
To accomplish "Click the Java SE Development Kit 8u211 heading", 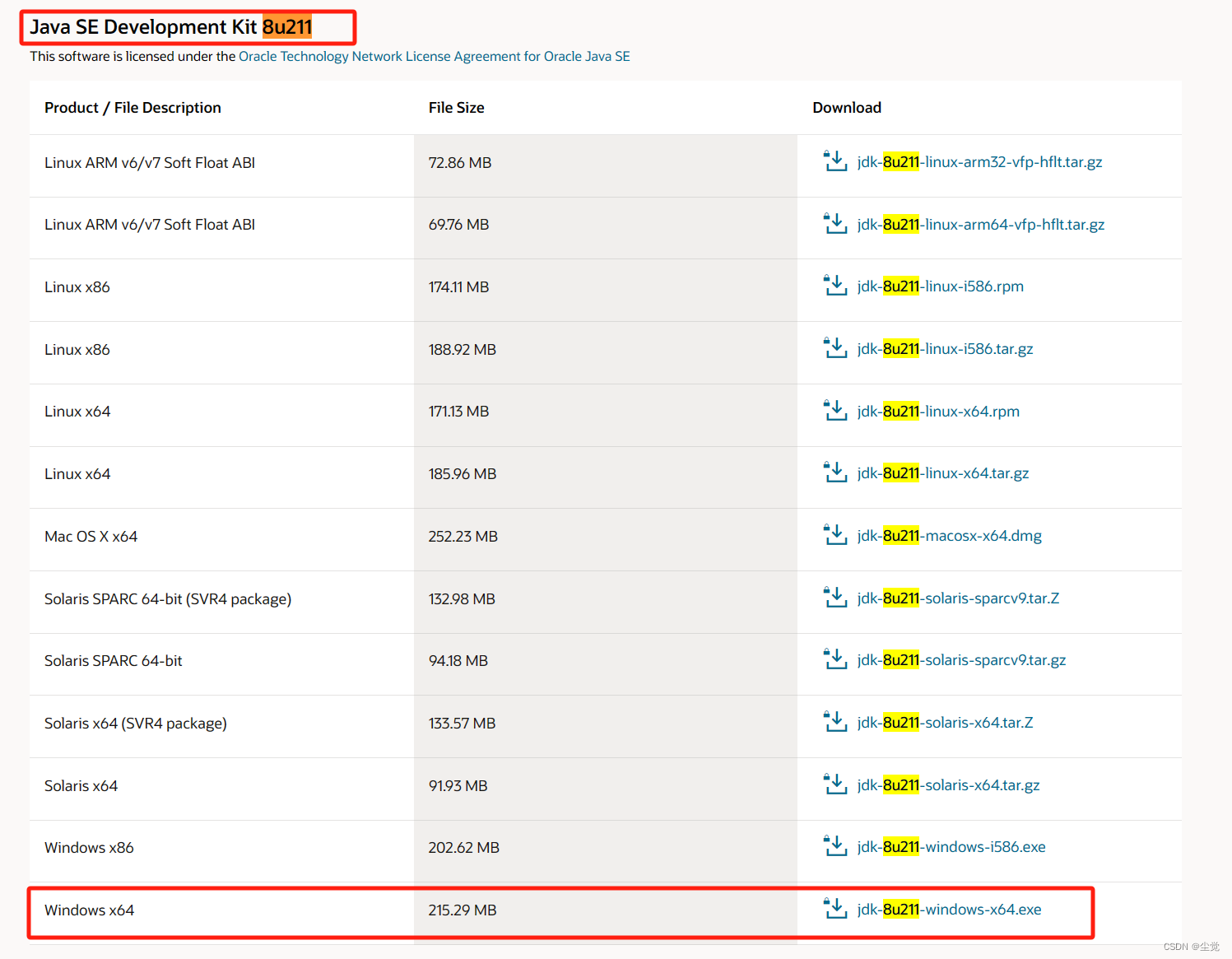I will pyautogui.click(x=171, y=27).
